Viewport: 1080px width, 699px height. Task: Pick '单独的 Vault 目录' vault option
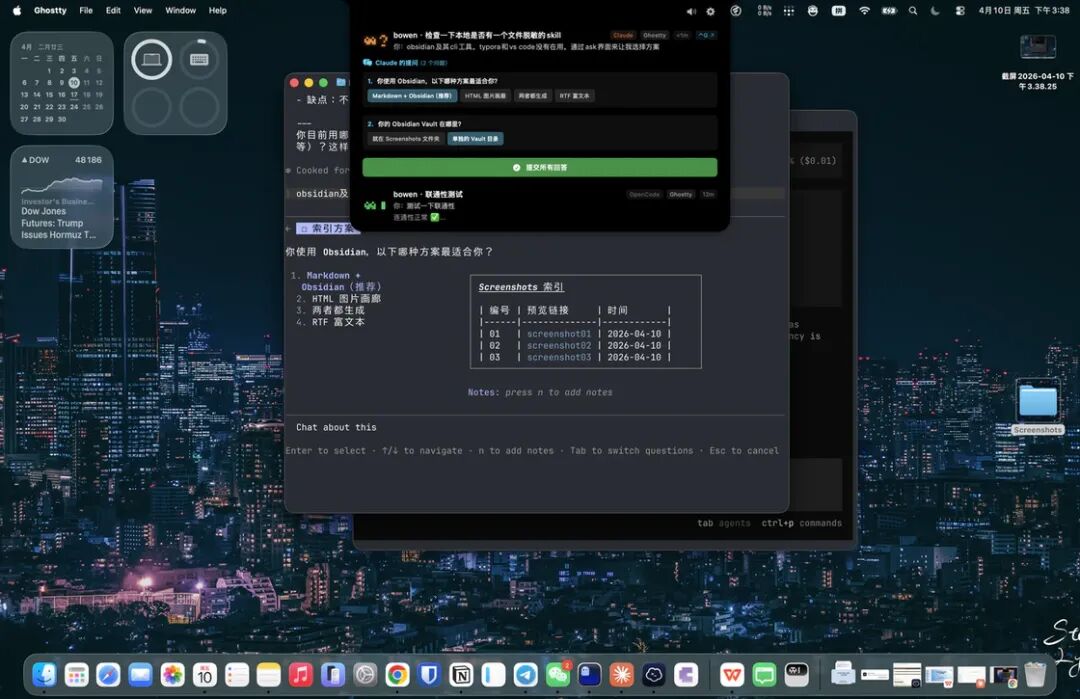475,138
